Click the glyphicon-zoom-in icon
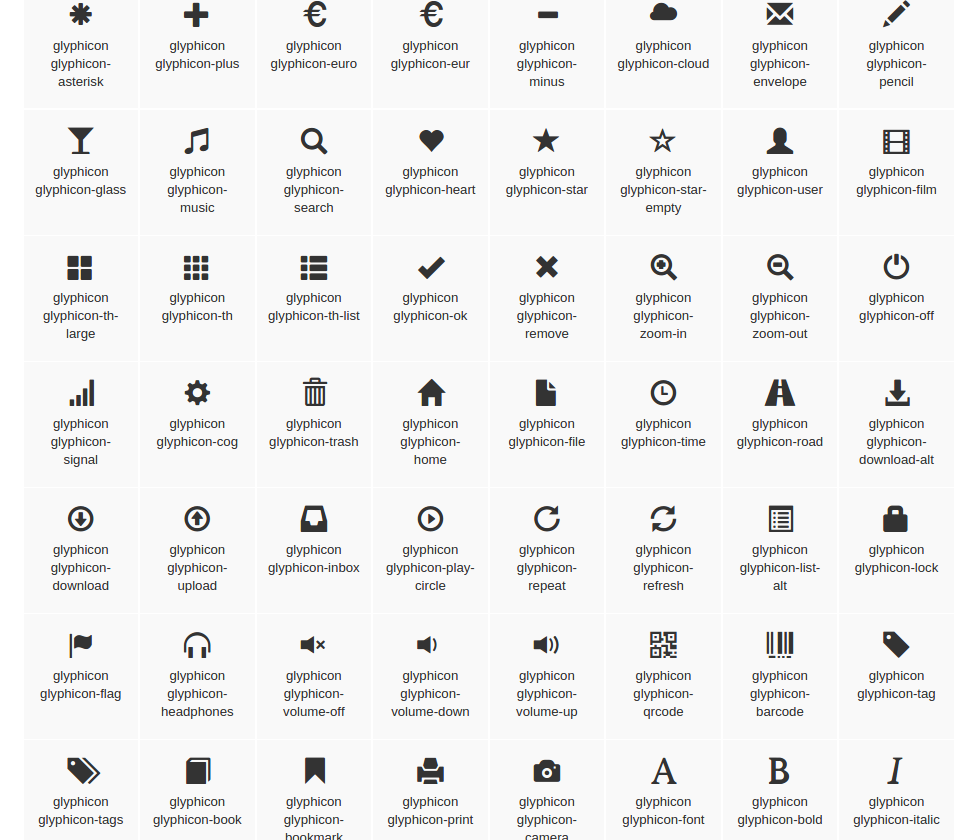Screen dimensions: 960x840 coord(663,267)
